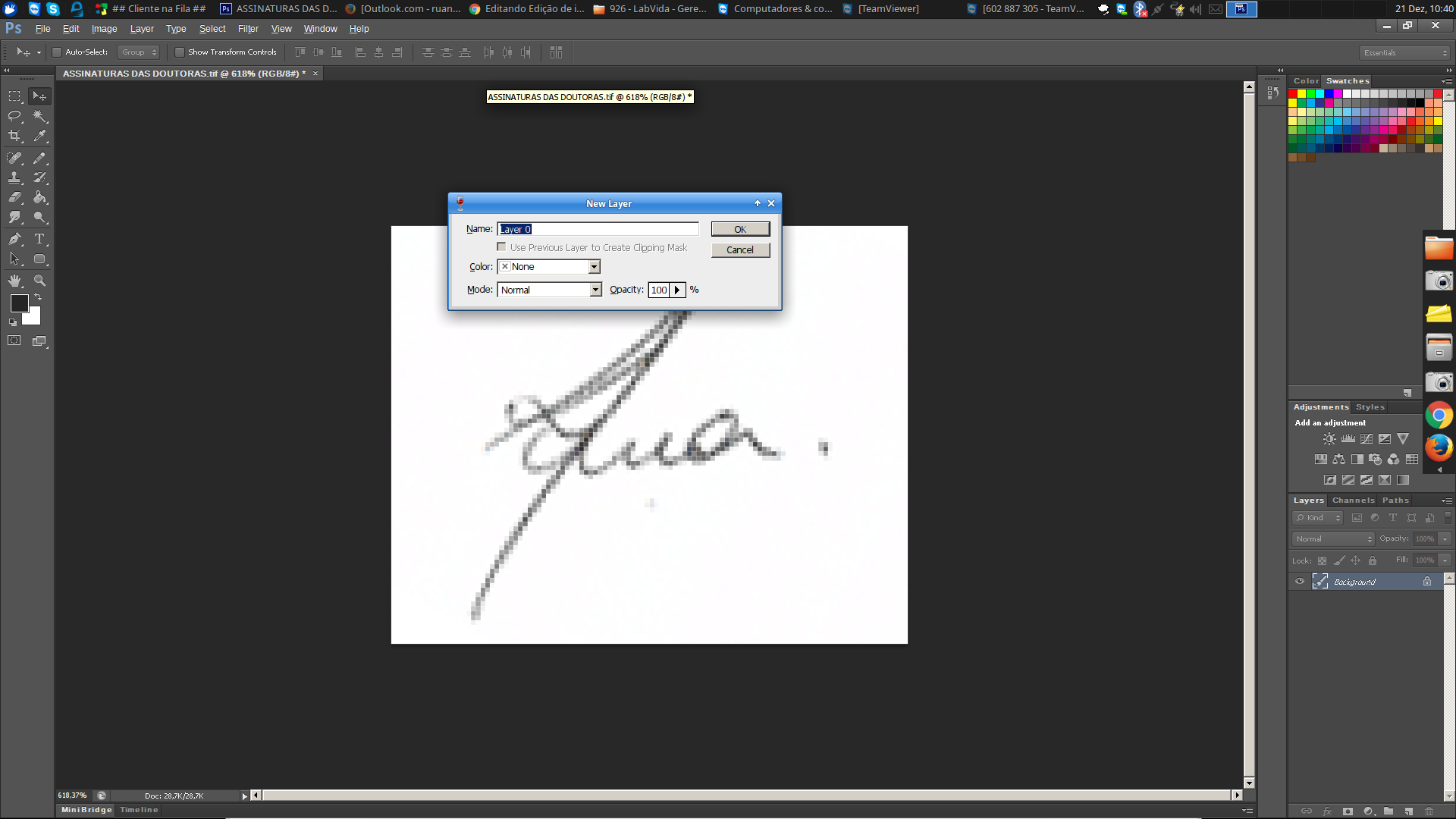Select the History Brush tool
1456x819 pixels.
pos(40,177)
